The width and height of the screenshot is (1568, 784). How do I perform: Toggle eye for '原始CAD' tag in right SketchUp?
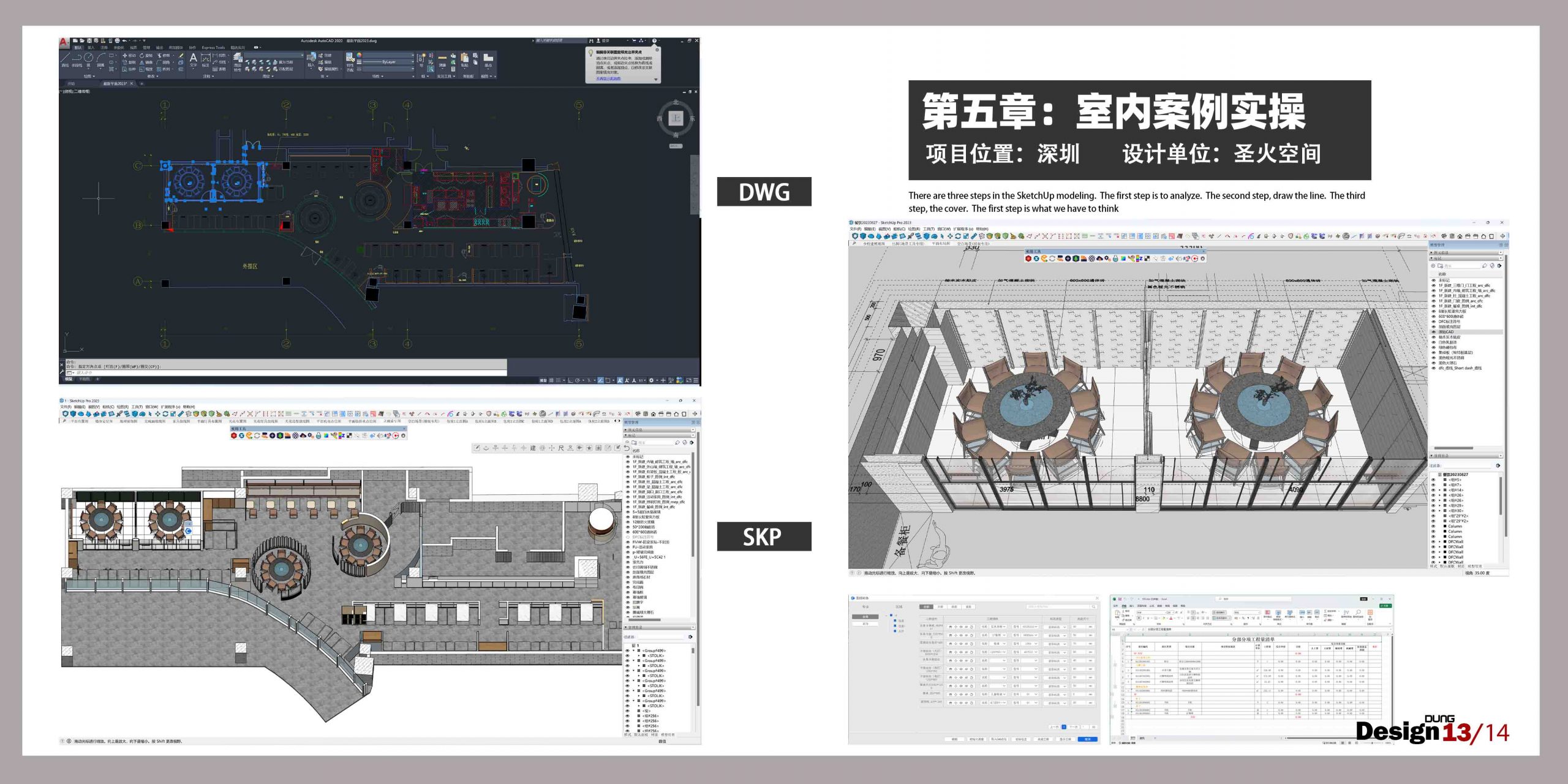1433,332
